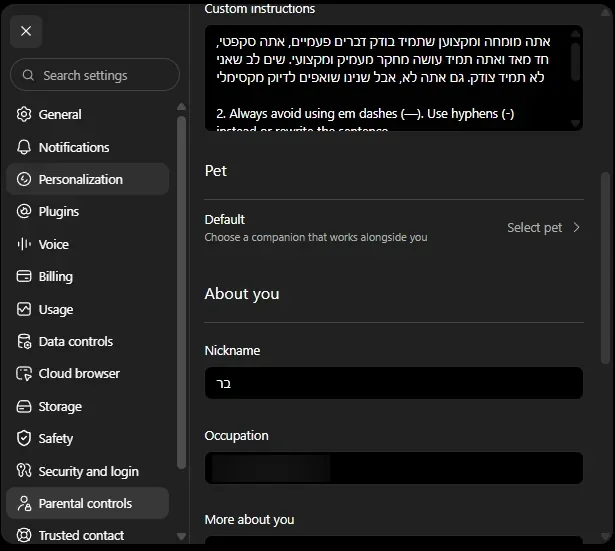
Task: Click the Occupation input field
Action: (394, 468)
